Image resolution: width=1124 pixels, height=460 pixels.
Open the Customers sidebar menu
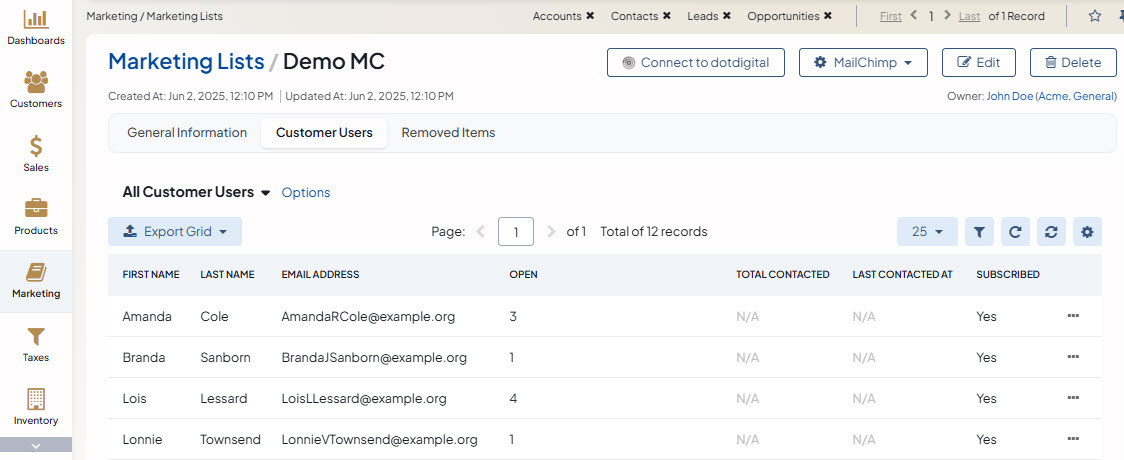point(35,90)
